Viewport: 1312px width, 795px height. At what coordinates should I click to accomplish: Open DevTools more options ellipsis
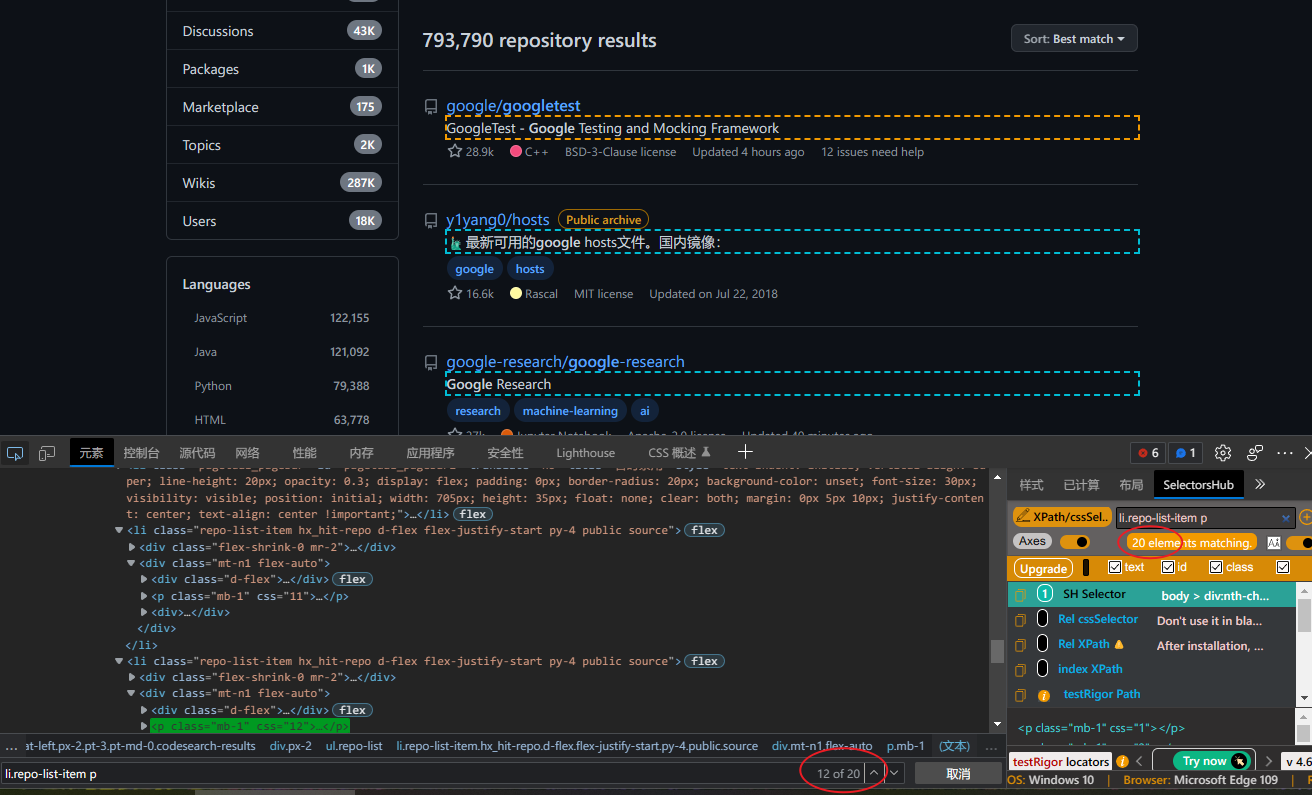point(1285,453)
